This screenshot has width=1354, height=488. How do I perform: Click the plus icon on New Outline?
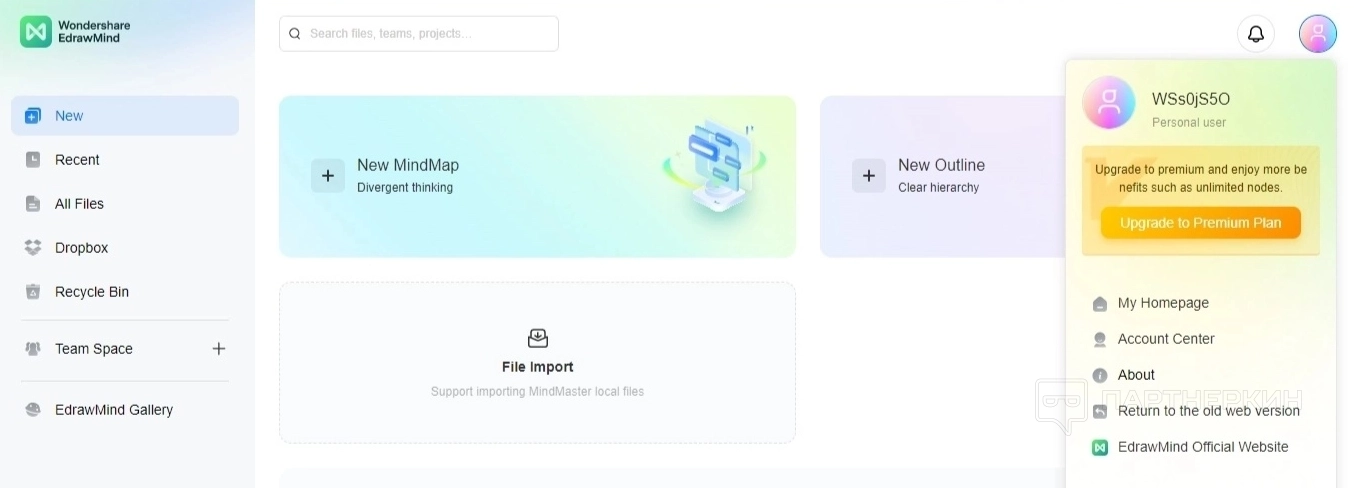[x=869, y=176]
